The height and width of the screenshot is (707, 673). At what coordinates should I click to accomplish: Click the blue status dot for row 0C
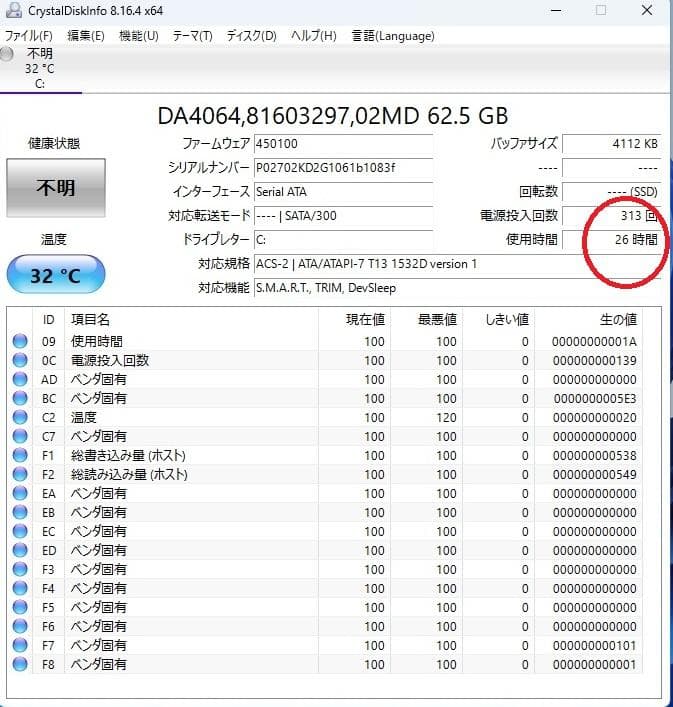click(x=20, y=360)
